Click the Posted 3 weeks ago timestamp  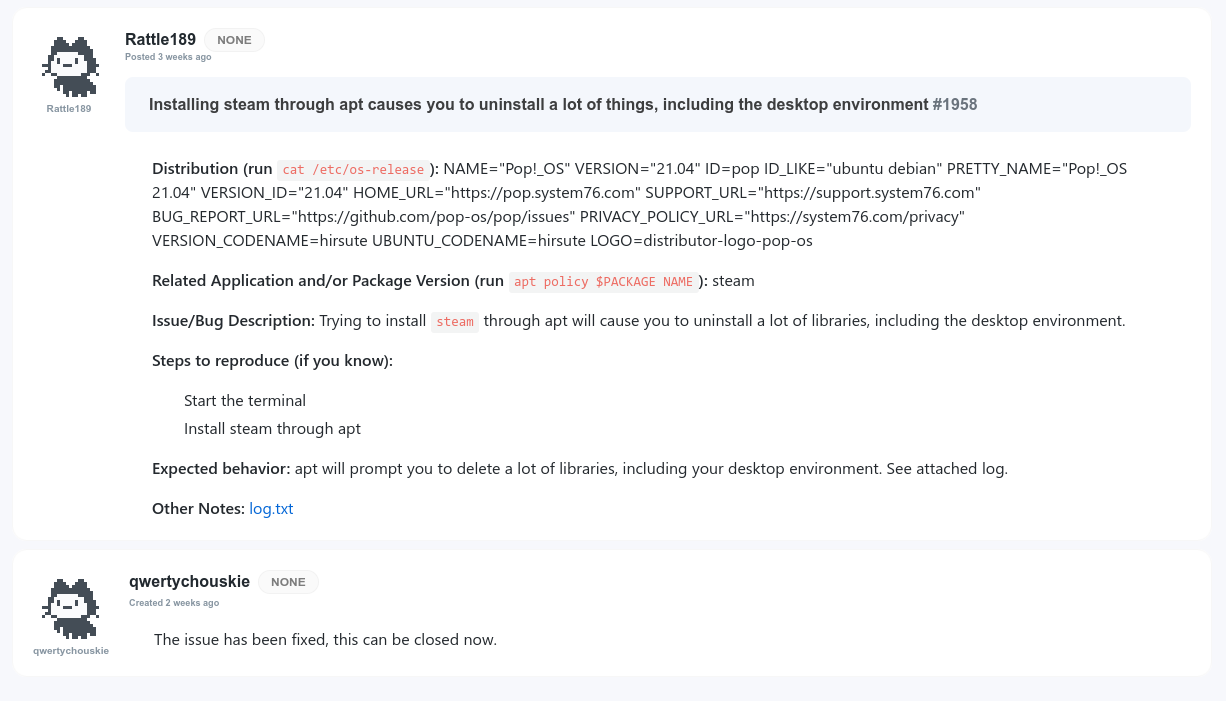[x=168, y=57]
